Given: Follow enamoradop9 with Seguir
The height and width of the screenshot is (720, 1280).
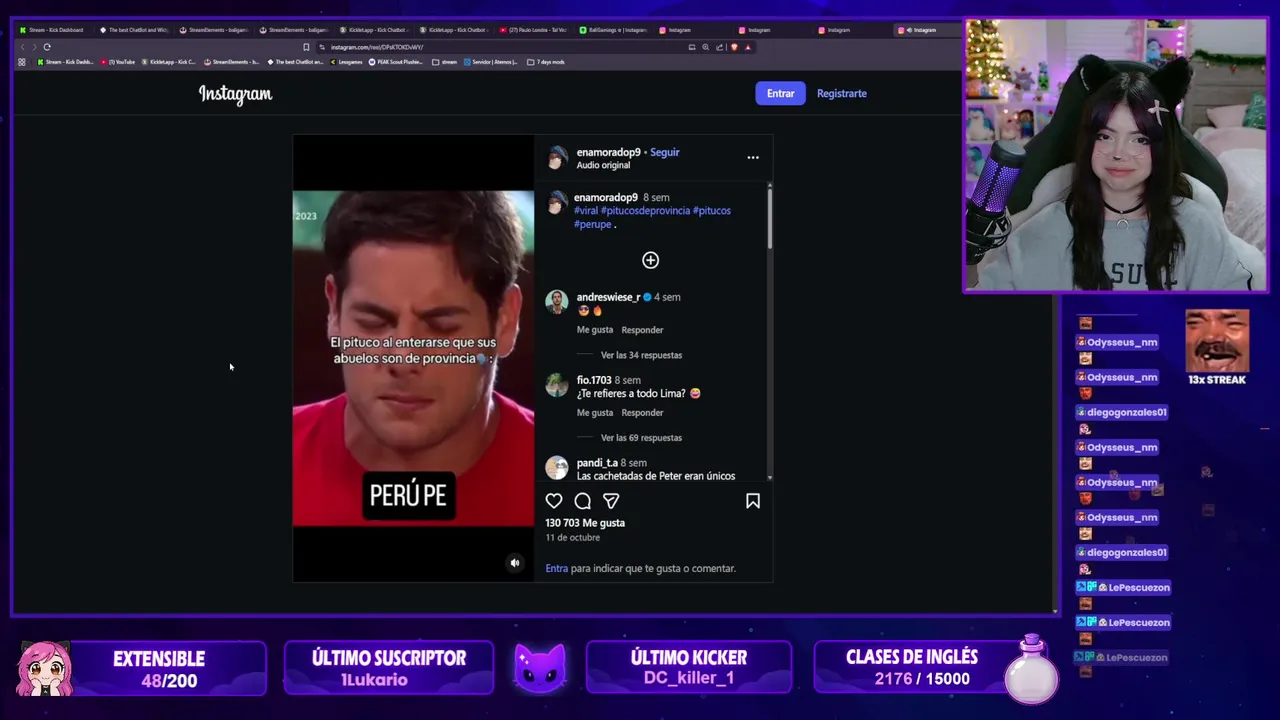Looking at the screenshot, I should (665, 153).
